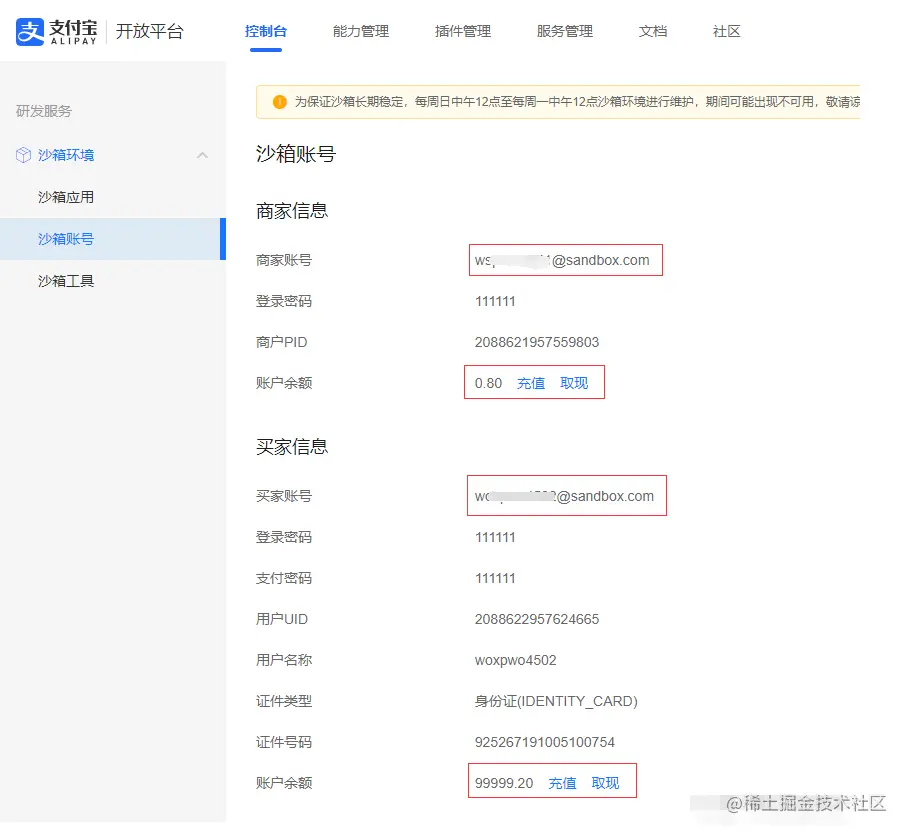Click merchant account email value
The width and height of the screenshot is (910, 837).
pos(562,261)
